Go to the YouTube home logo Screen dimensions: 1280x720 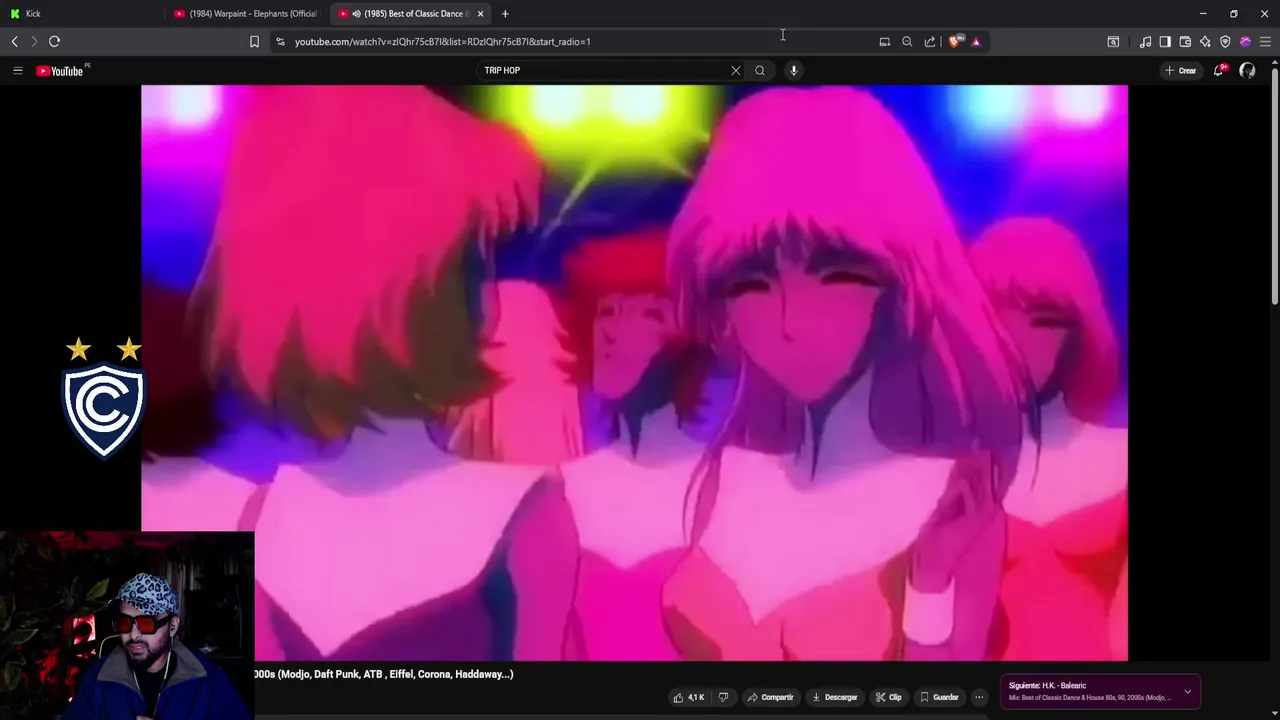tap(60, 71)
